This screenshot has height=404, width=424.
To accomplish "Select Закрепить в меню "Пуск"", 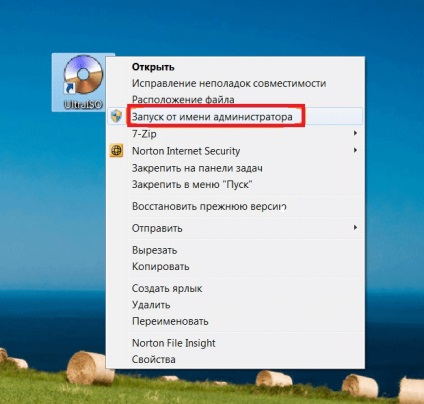I will pyautogui.click(x=192, y=184).
